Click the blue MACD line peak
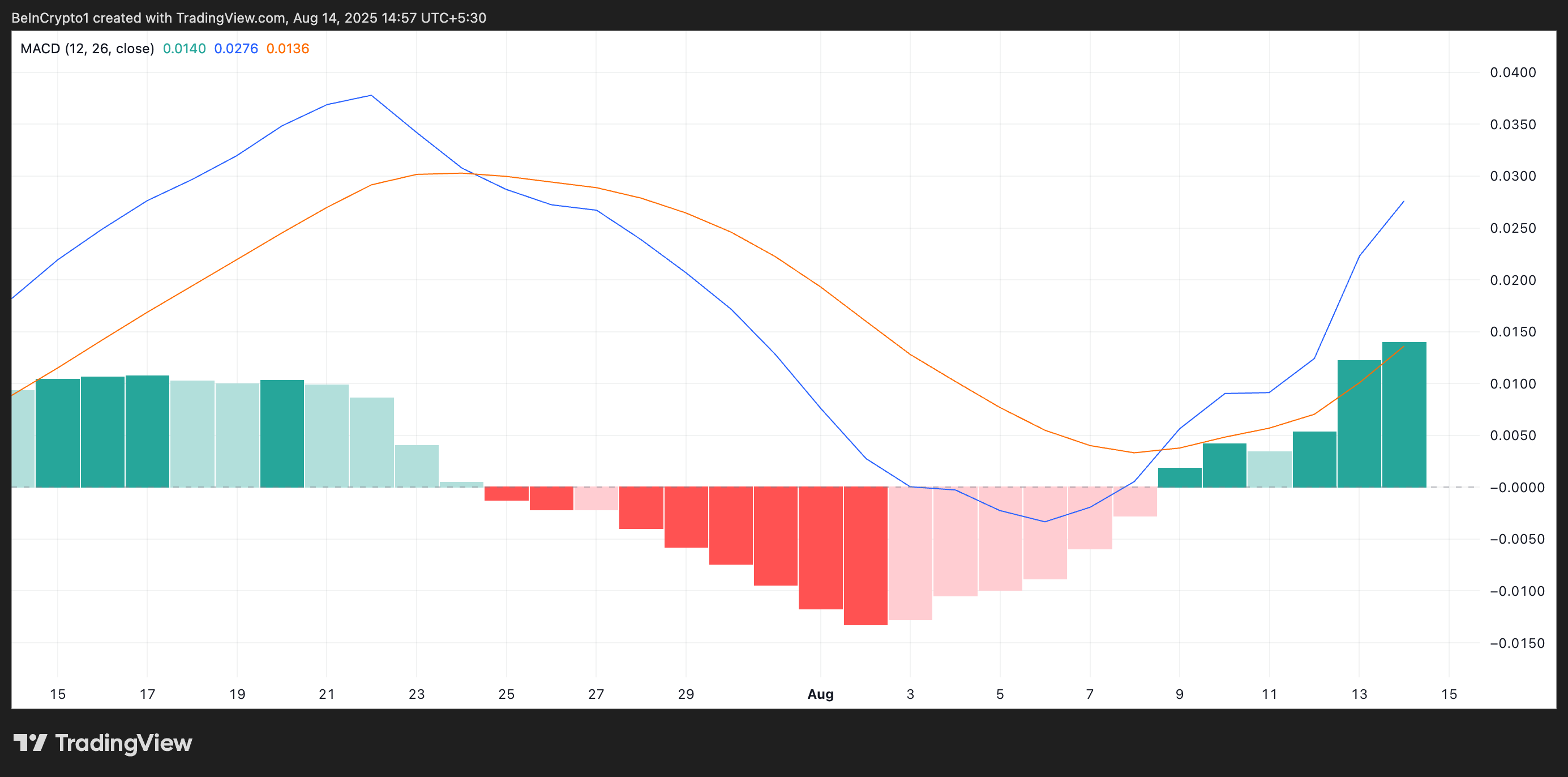1568x777 pixels. [x=371, y=96]
